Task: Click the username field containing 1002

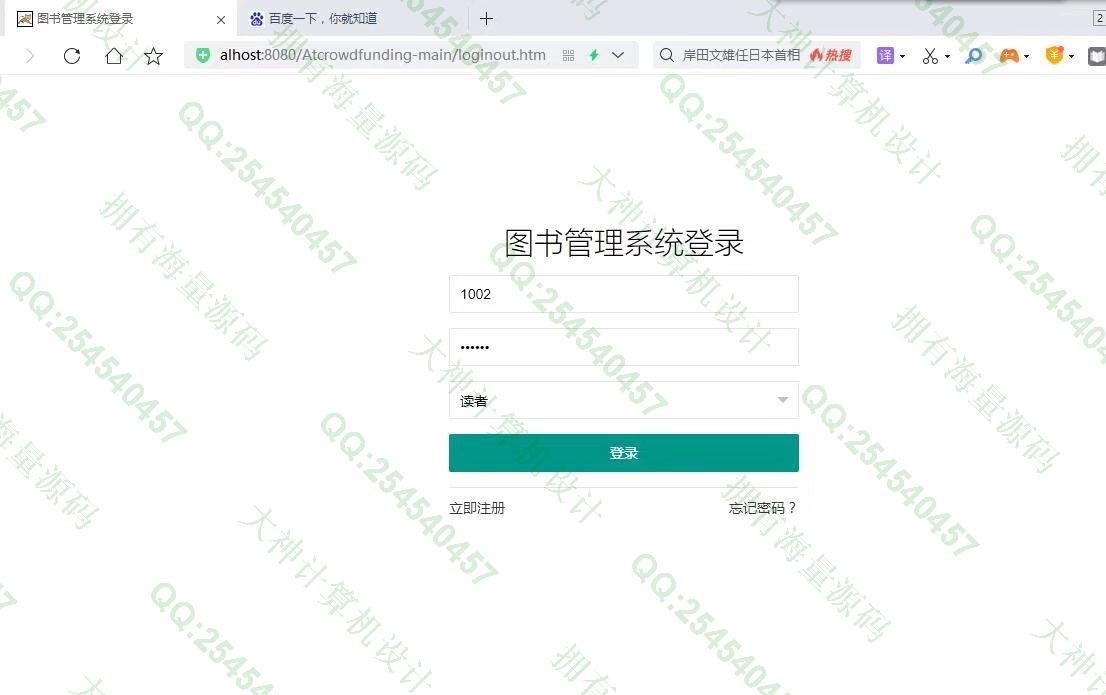Action: [x=624, y=294]
